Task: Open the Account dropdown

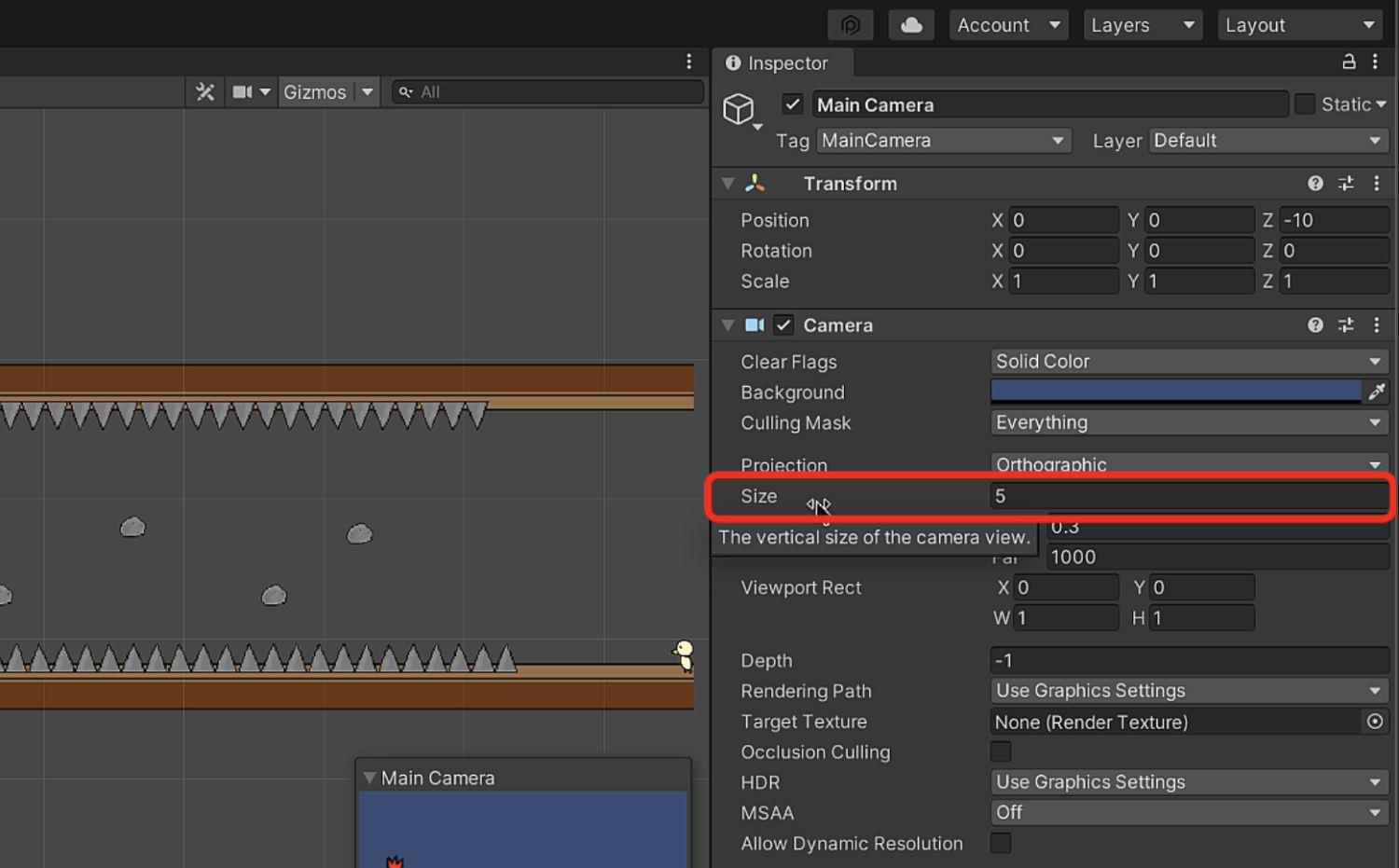Action: click(1009, 25)
